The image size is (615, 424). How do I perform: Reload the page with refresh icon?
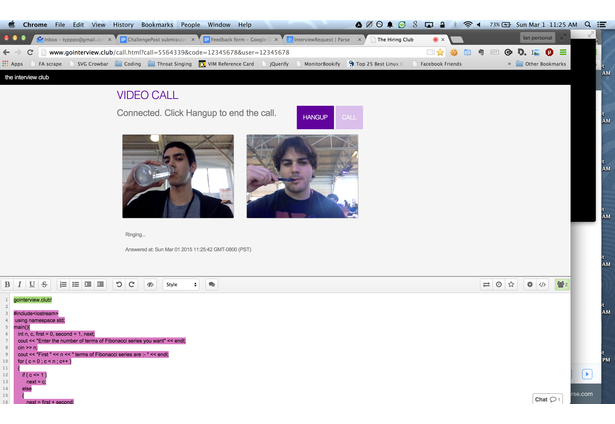30,52
